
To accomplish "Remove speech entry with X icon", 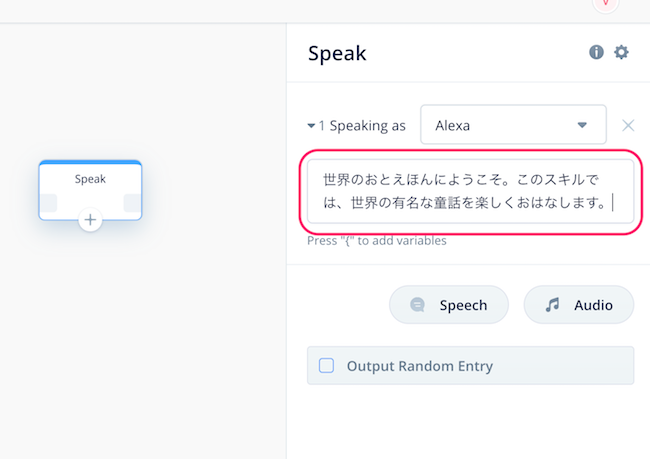I will pyautogui.click(x=628, y=125).
